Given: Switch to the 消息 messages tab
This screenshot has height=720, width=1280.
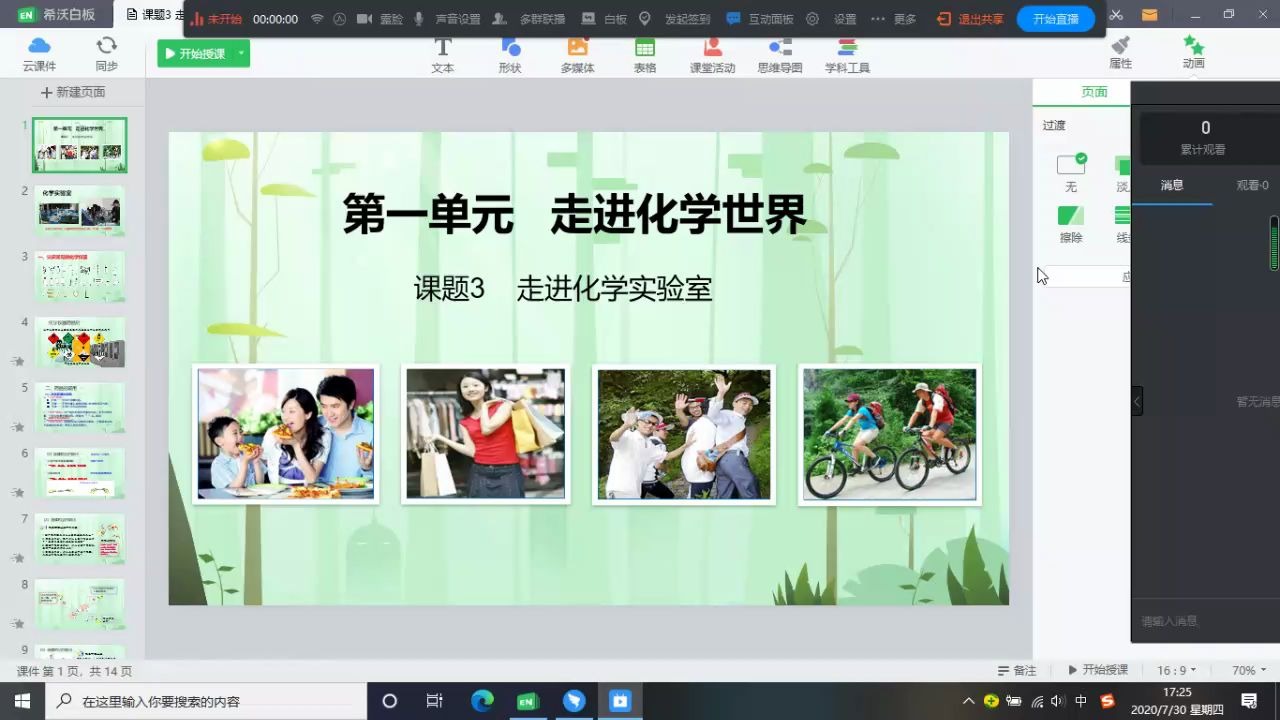Looking at the screenshot, I should tap(1172, 185).
